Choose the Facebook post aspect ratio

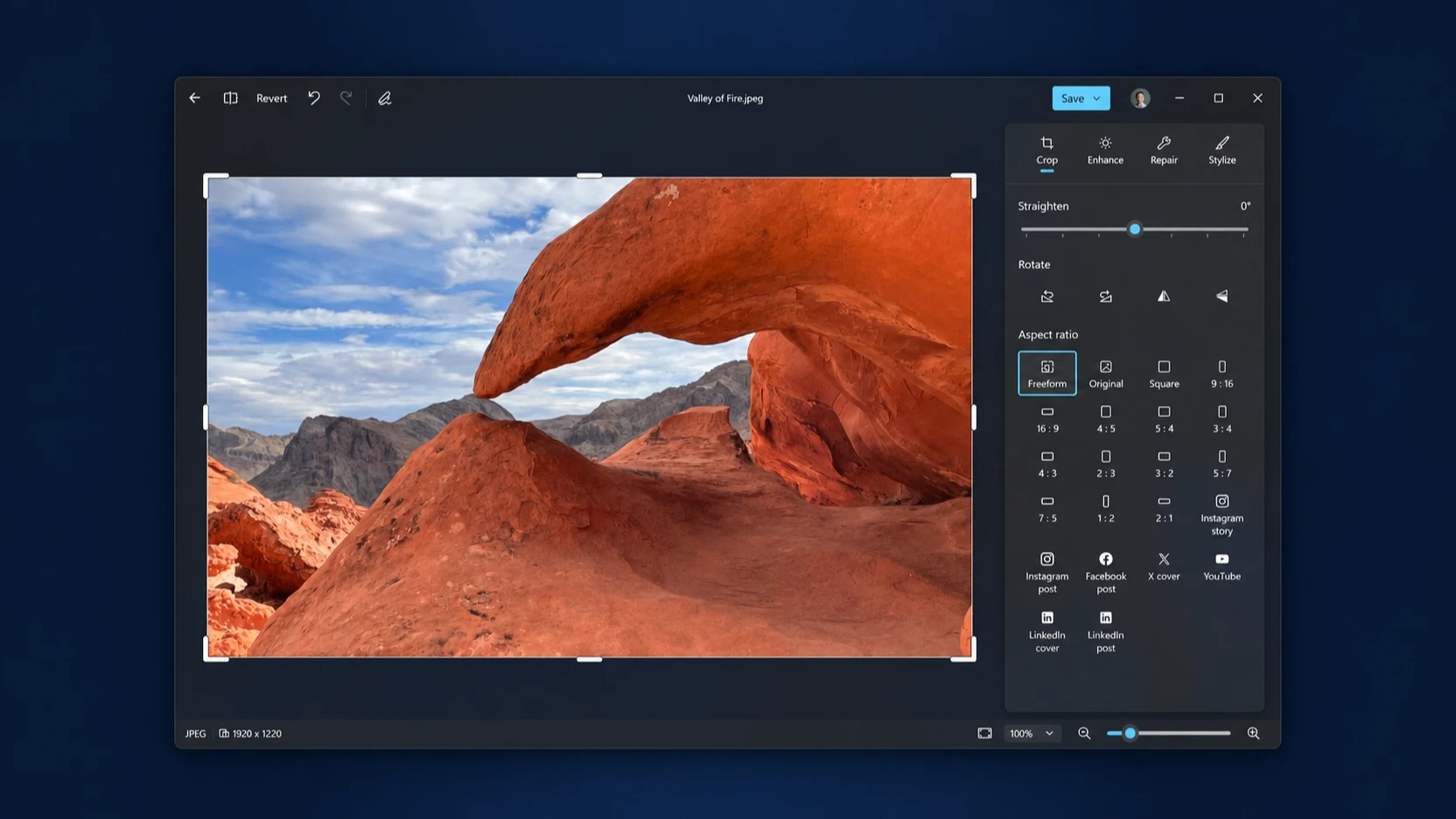click(1106, 572)
